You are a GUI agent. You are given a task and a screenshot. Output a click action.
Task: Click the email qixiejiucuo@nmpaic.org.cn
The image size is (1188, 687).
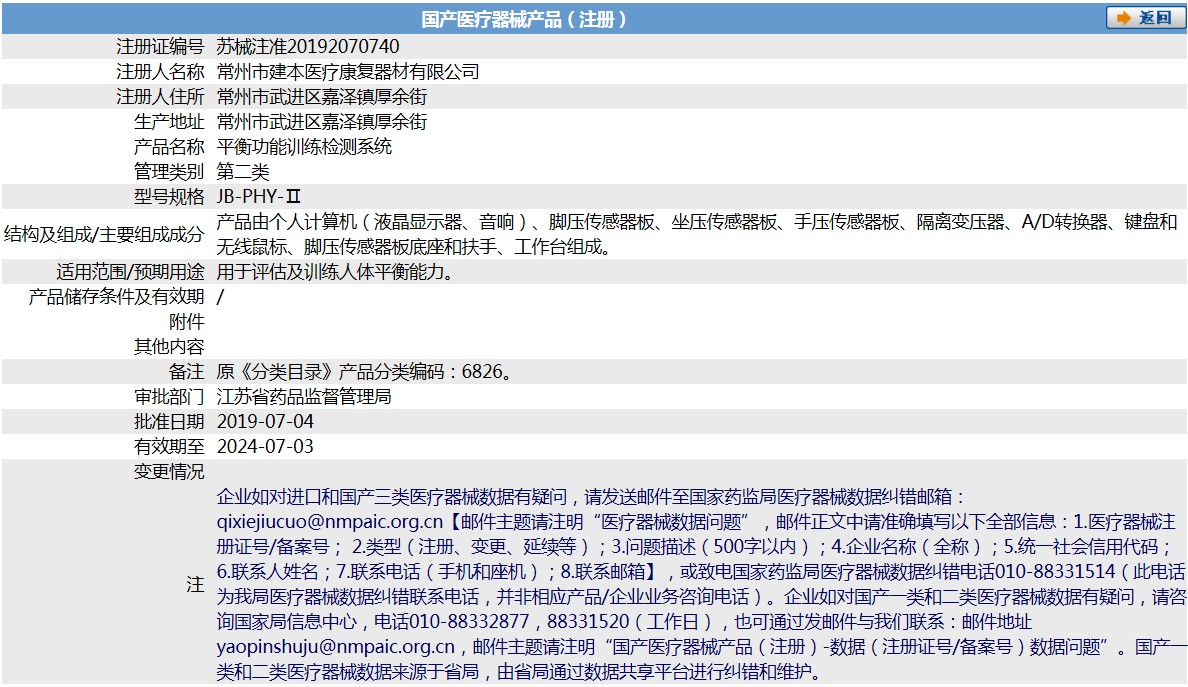click(x=330, y=521)
